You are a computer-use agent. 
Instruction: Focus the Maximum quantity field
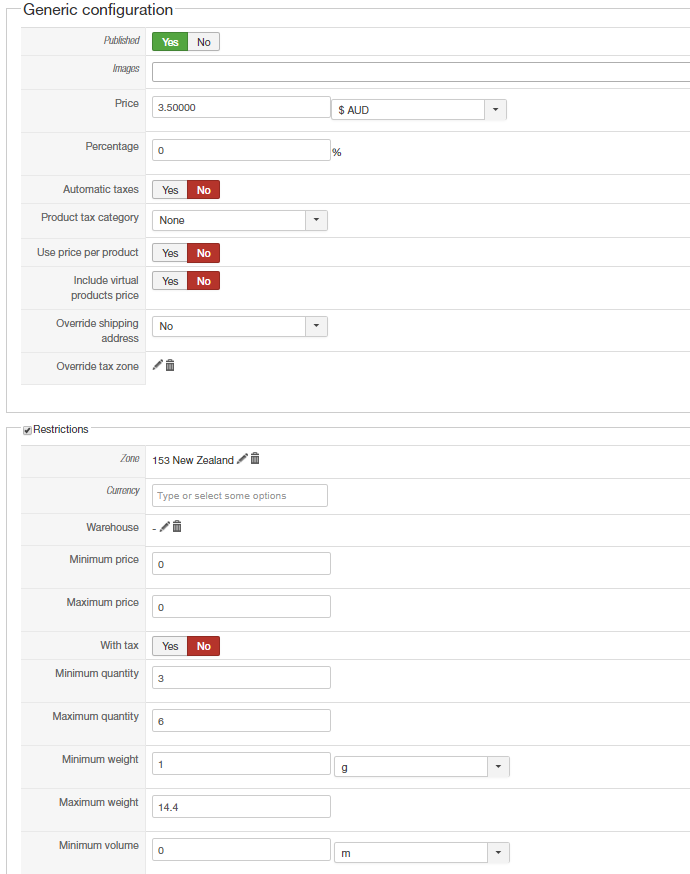pyautogui.click(x=240, y=720)
